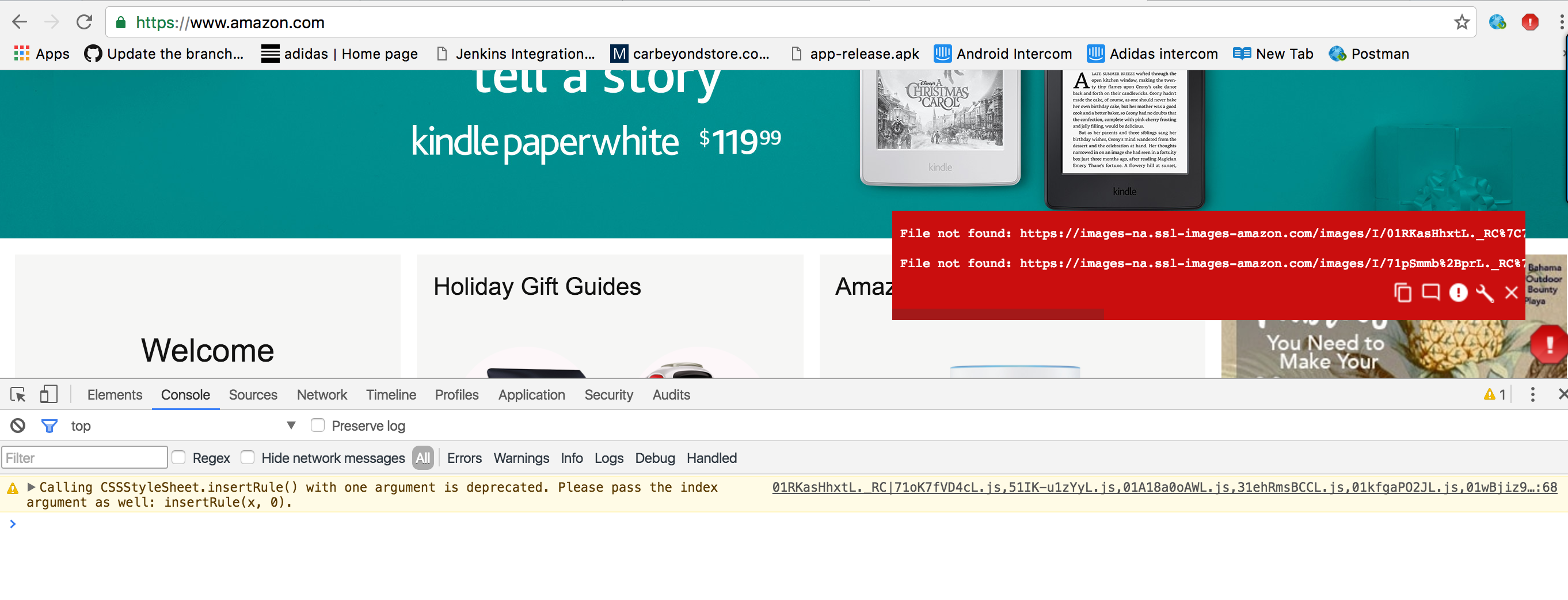
Task: Click the wrench settings icon in error popup
Action: point(1485,293)
